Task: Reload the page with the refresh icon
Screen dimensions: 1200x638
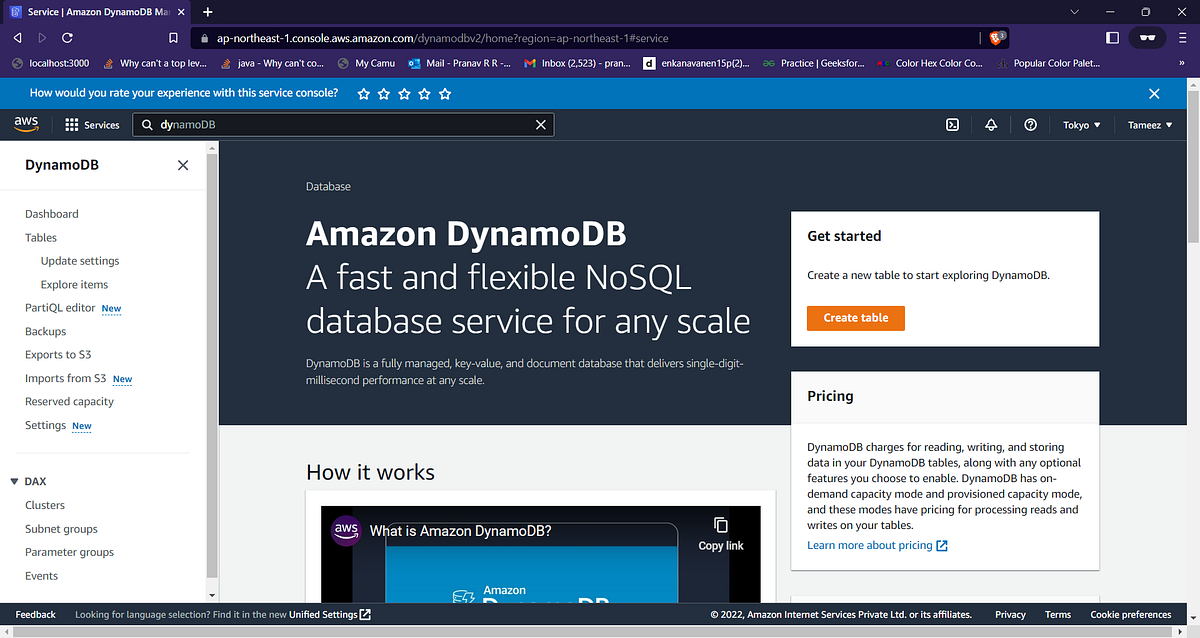Action: (x=66, y=37)
